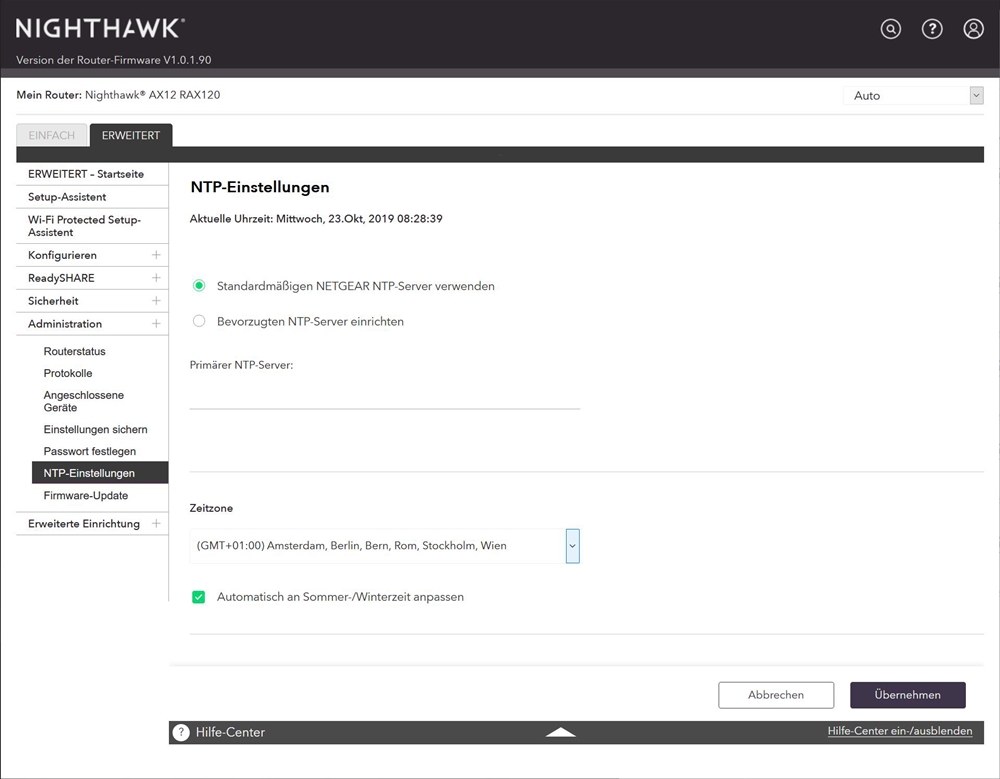The width and height of the screenshot is (1000, 779).
Task: Open help via question mark icon in header
Action: point(932,29)
